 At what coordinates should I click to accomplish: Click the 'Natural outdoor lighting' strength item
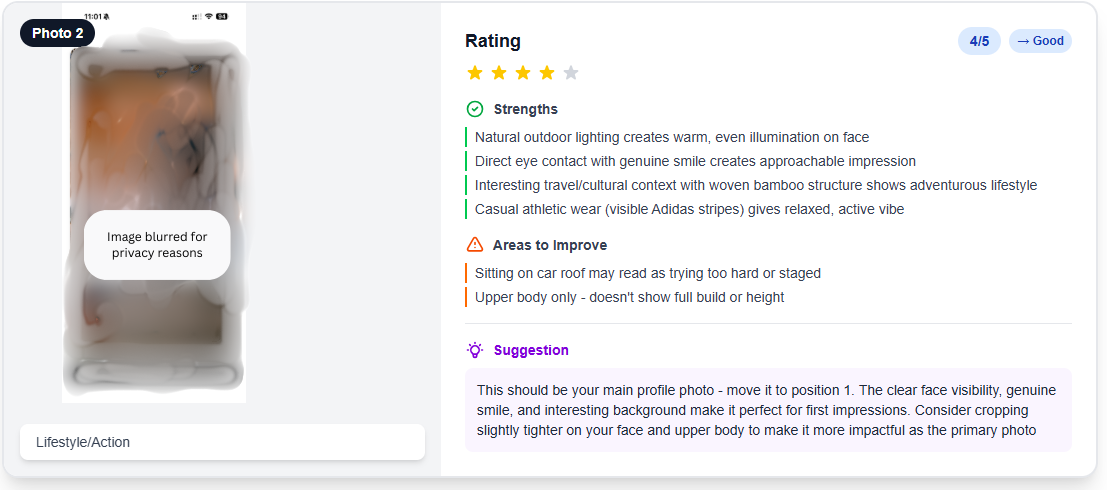tap(671, 137)
